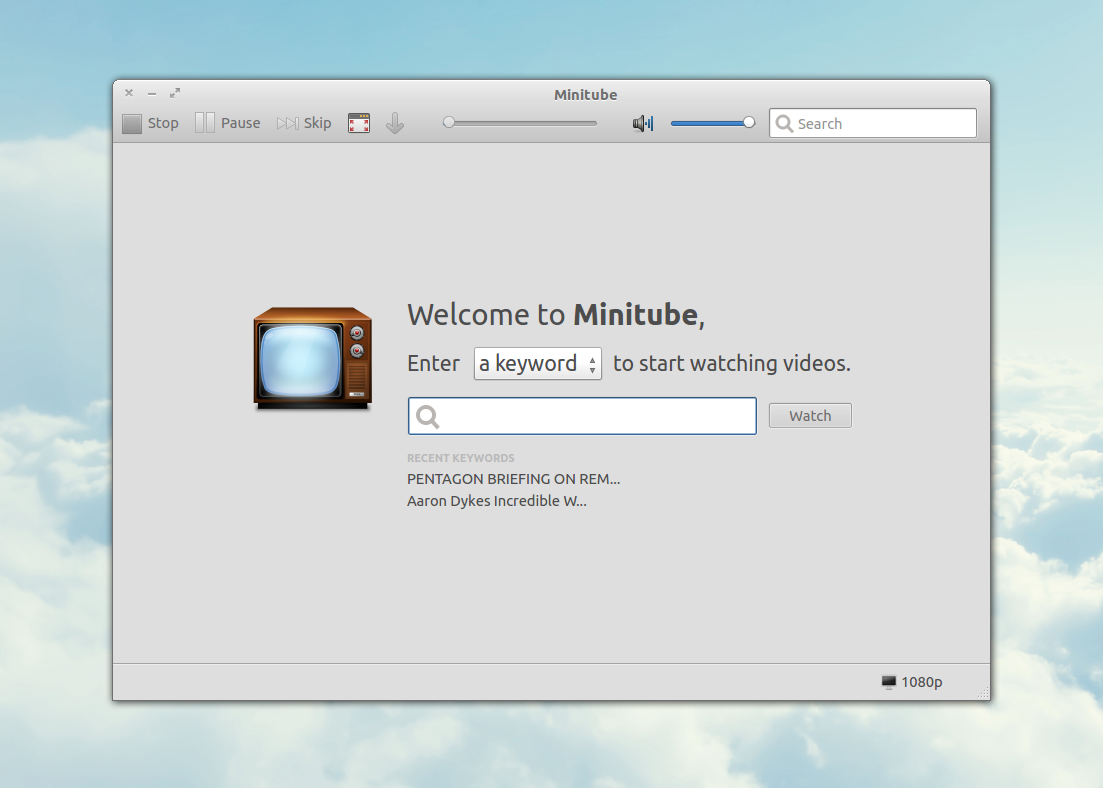Minimize the Minitube window

coord(152,93)
